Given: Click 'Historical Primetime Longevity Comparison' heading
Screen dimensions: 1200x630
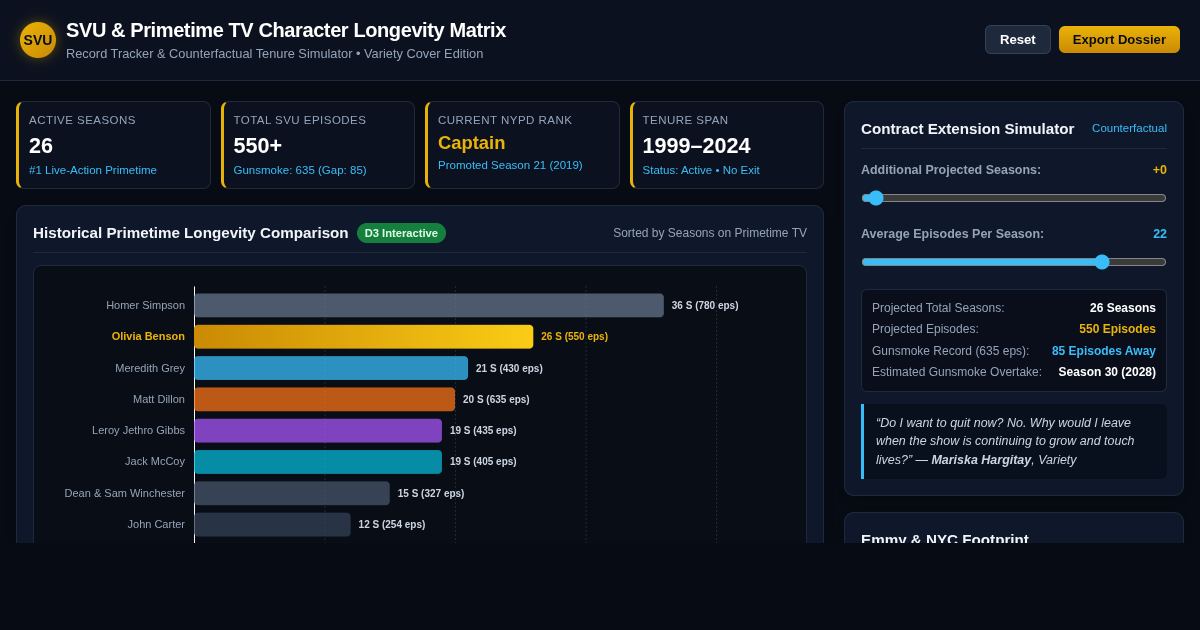Looking at the screenshot, I should [x=191, y=233].
